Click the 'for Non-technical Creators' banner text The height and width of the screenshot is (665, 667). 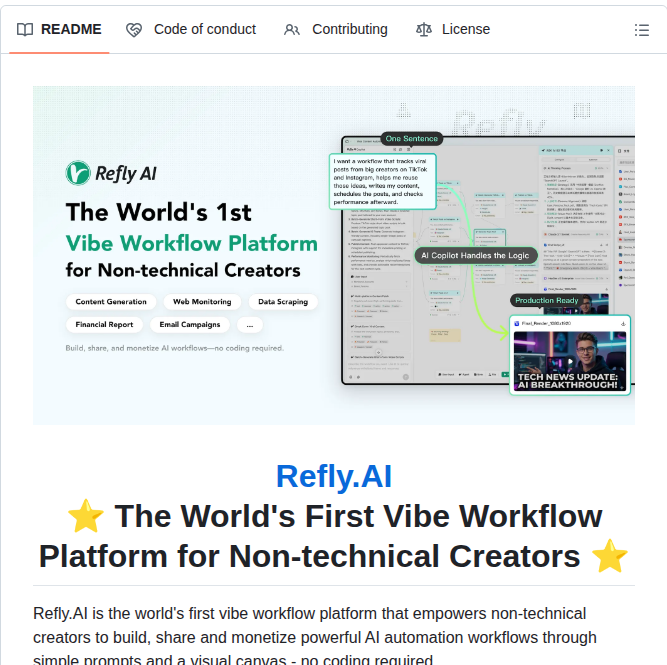(x=183, y=271)
